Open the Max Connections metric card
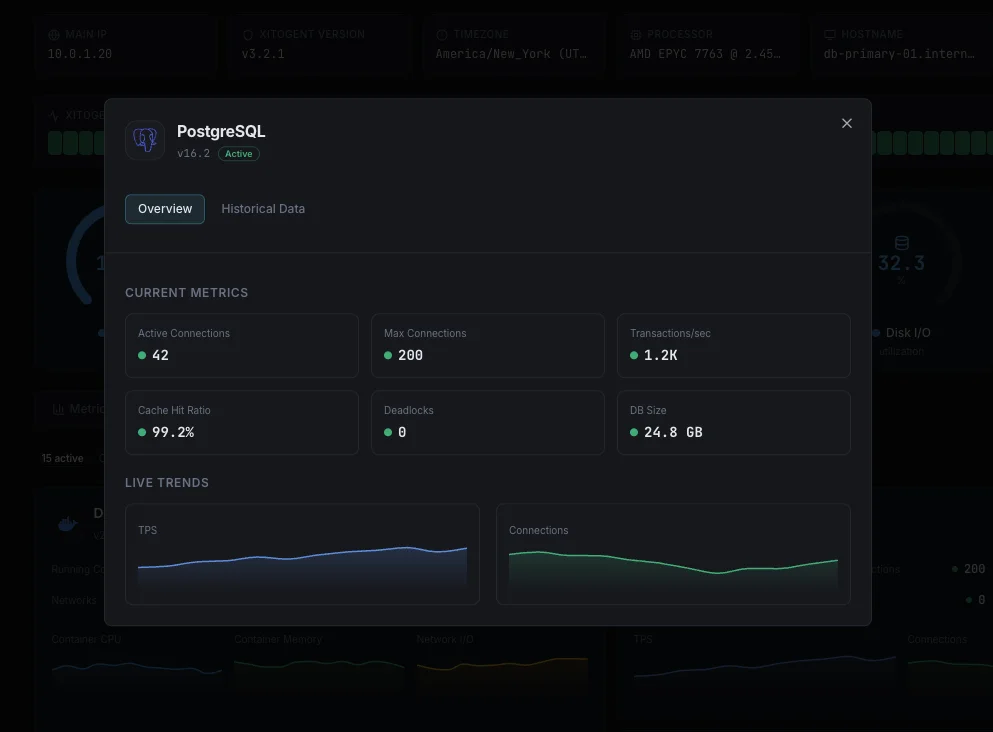 [x=488, y=346]
